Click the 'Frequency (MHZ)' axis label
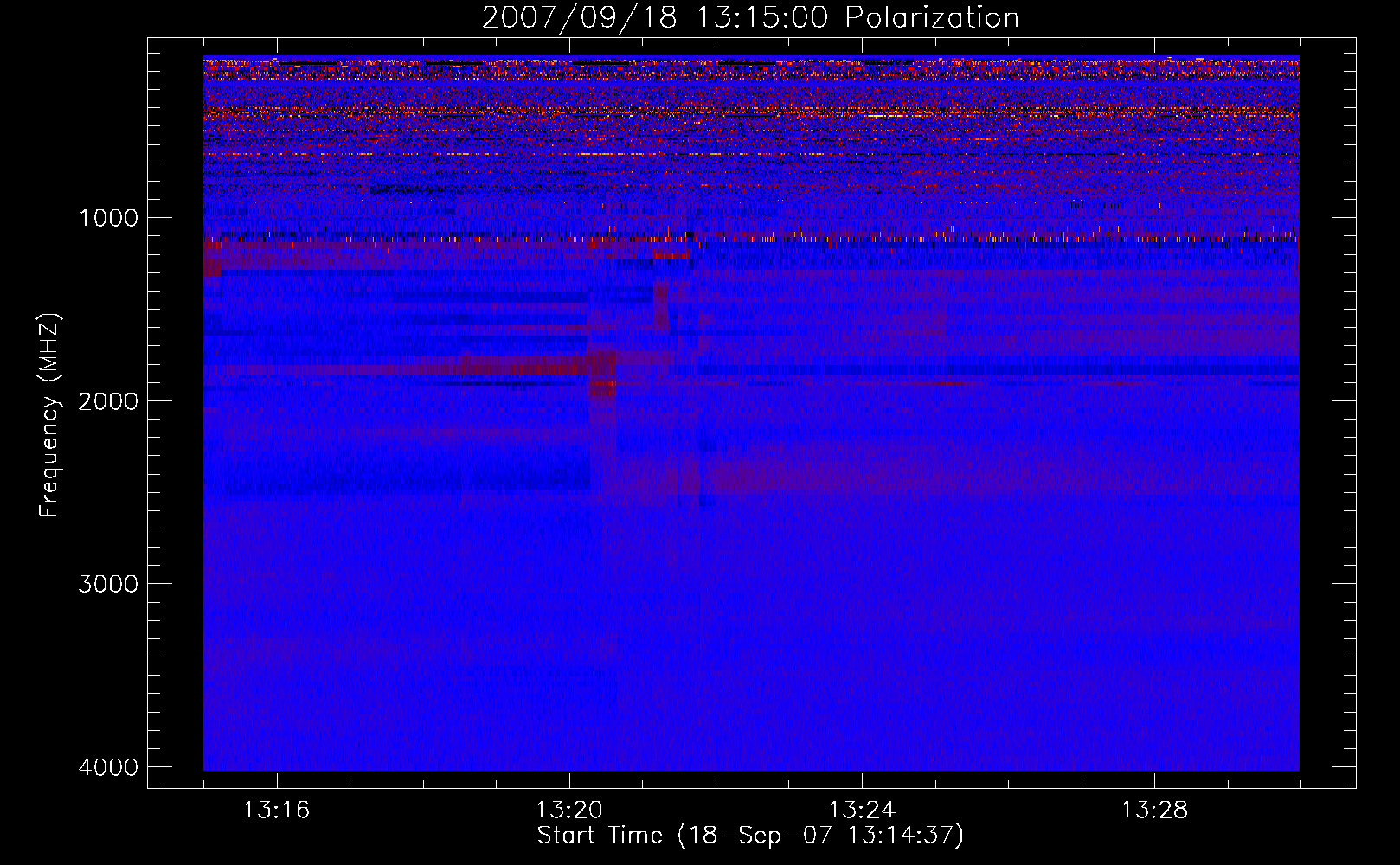 (50, 415)
